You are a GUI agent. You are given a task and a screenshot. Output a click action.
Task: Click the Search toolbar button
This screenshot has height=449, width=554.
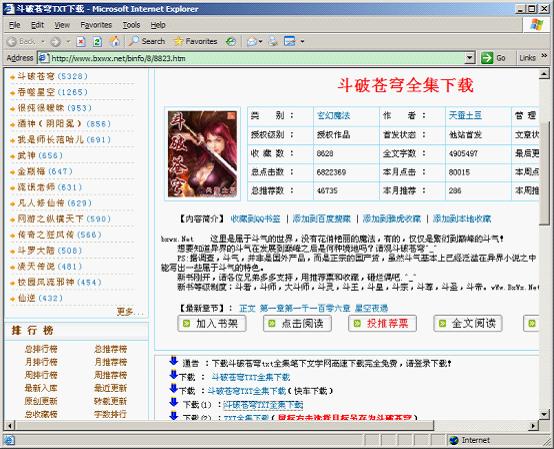[147, 41]
